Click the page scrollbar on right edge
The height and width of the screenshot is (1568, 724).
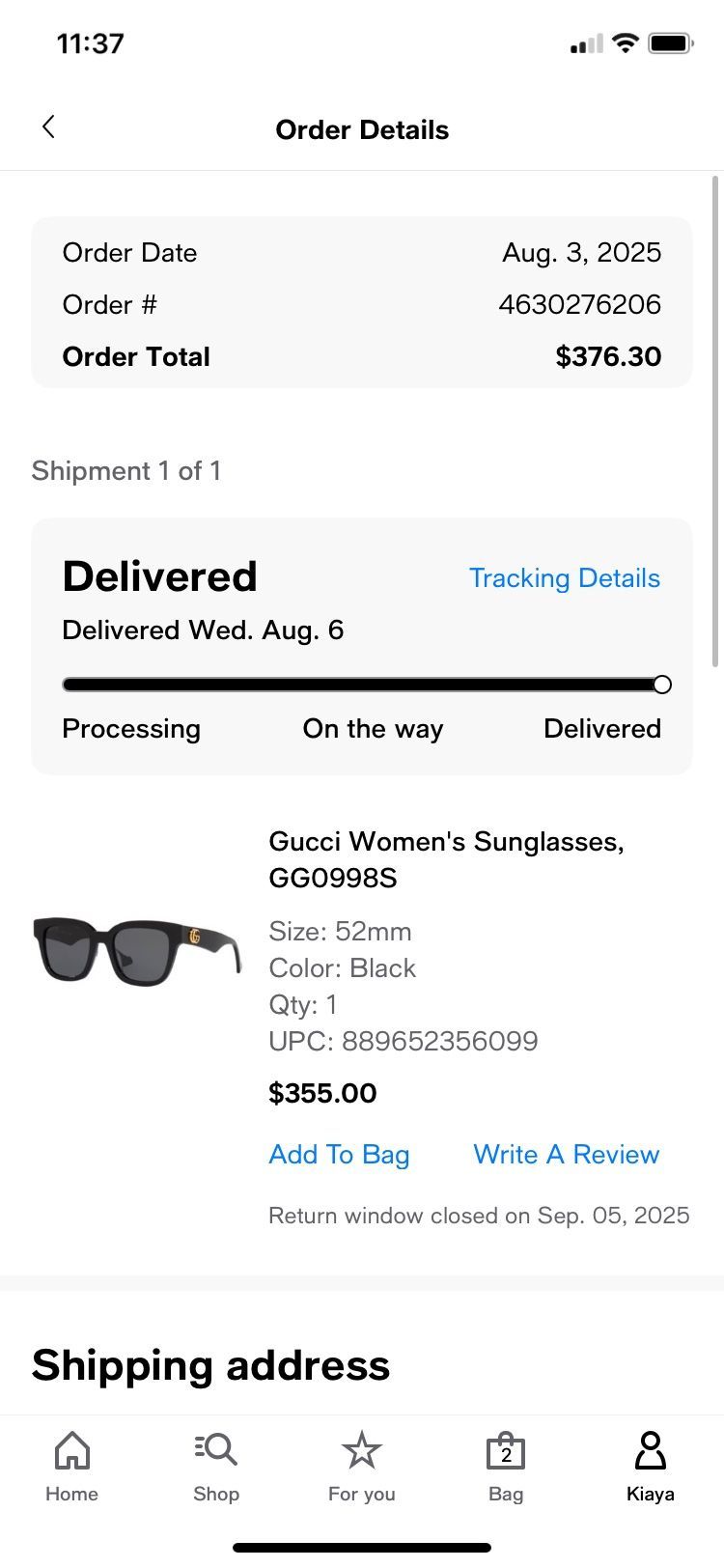(x=715, y=421)
